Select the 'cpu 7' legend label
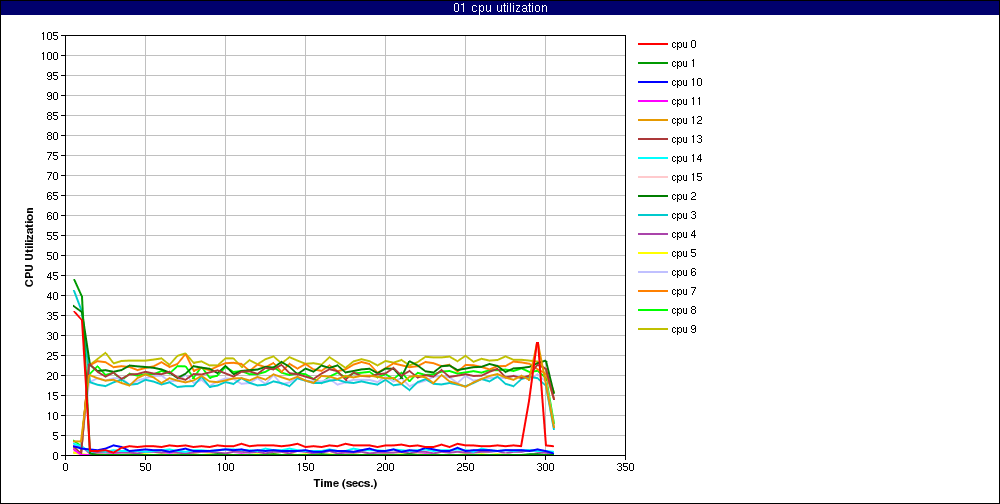This screenshot has height=504, width=1000. [683, 292]
